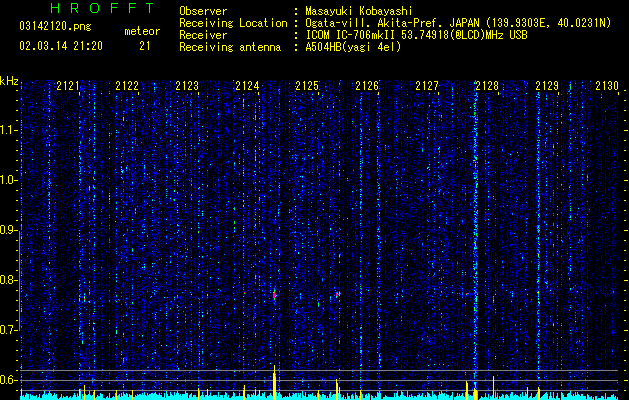
Task: Click the yellow signal spike after 2128
Action: tap(493, 388)
